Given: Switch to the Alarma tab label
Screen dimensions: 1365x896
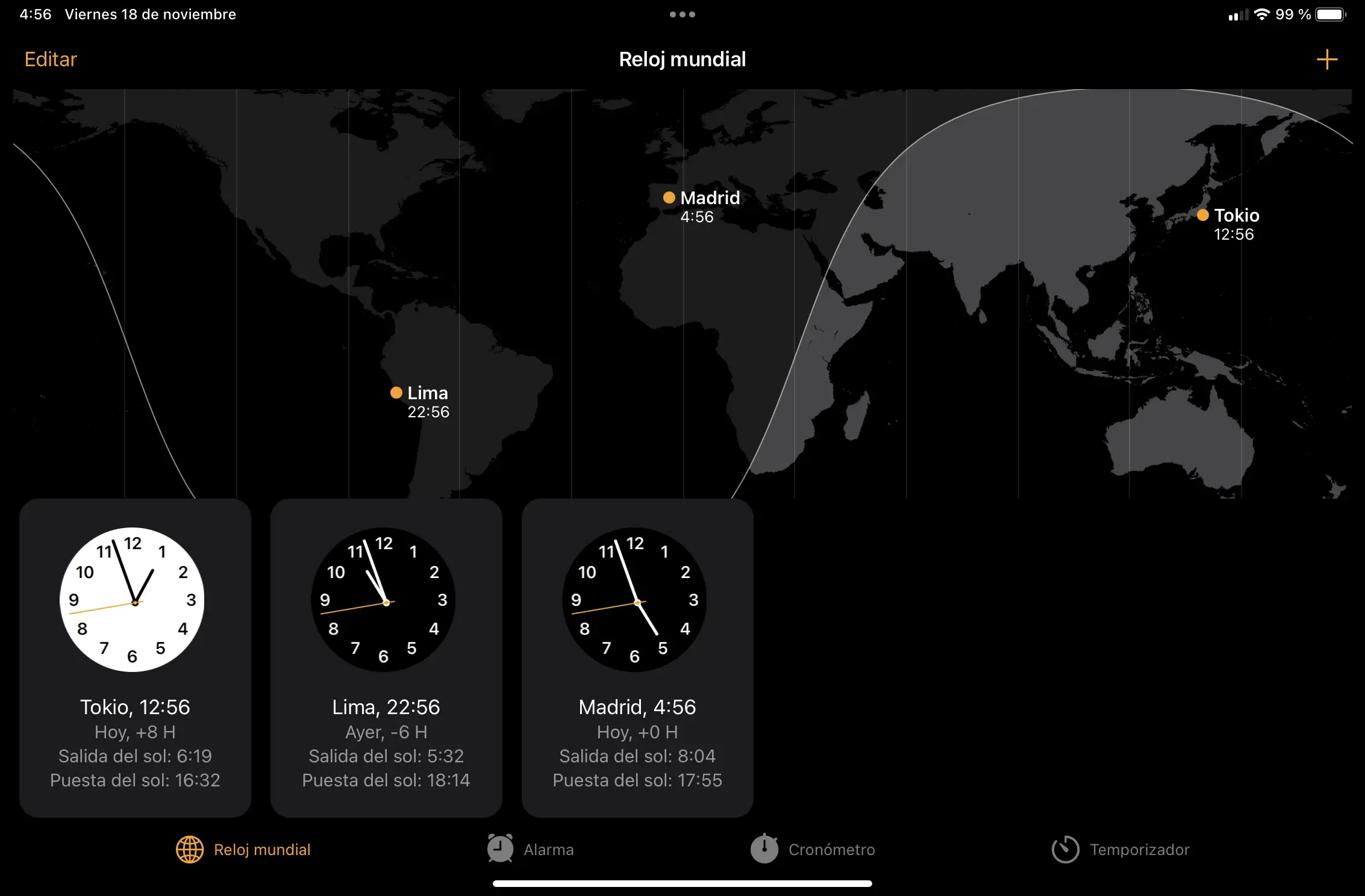Looking at the screenshot, I should [548, 850].
